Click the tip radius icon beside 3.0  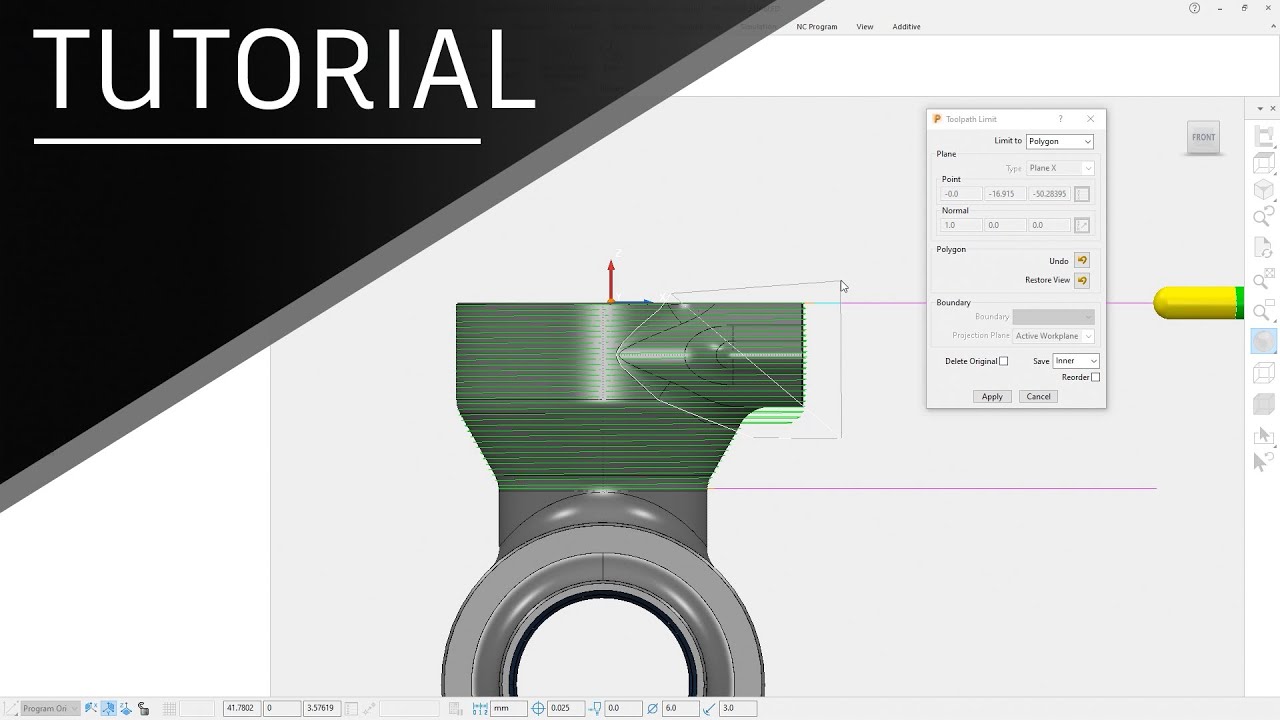click(x=710, y=708)
